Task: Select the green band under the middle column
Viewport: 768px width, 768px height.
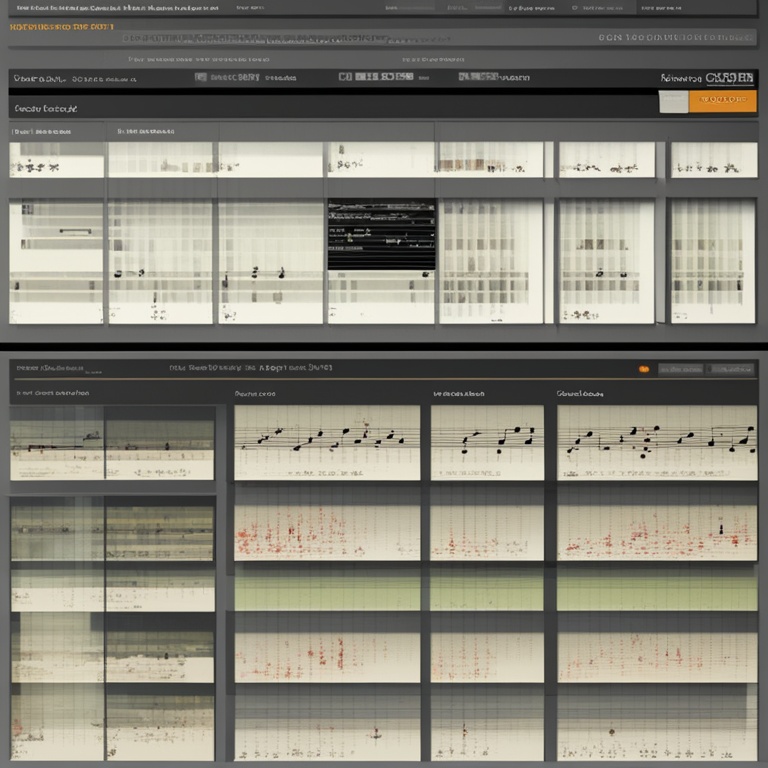Action: point(487,590)
